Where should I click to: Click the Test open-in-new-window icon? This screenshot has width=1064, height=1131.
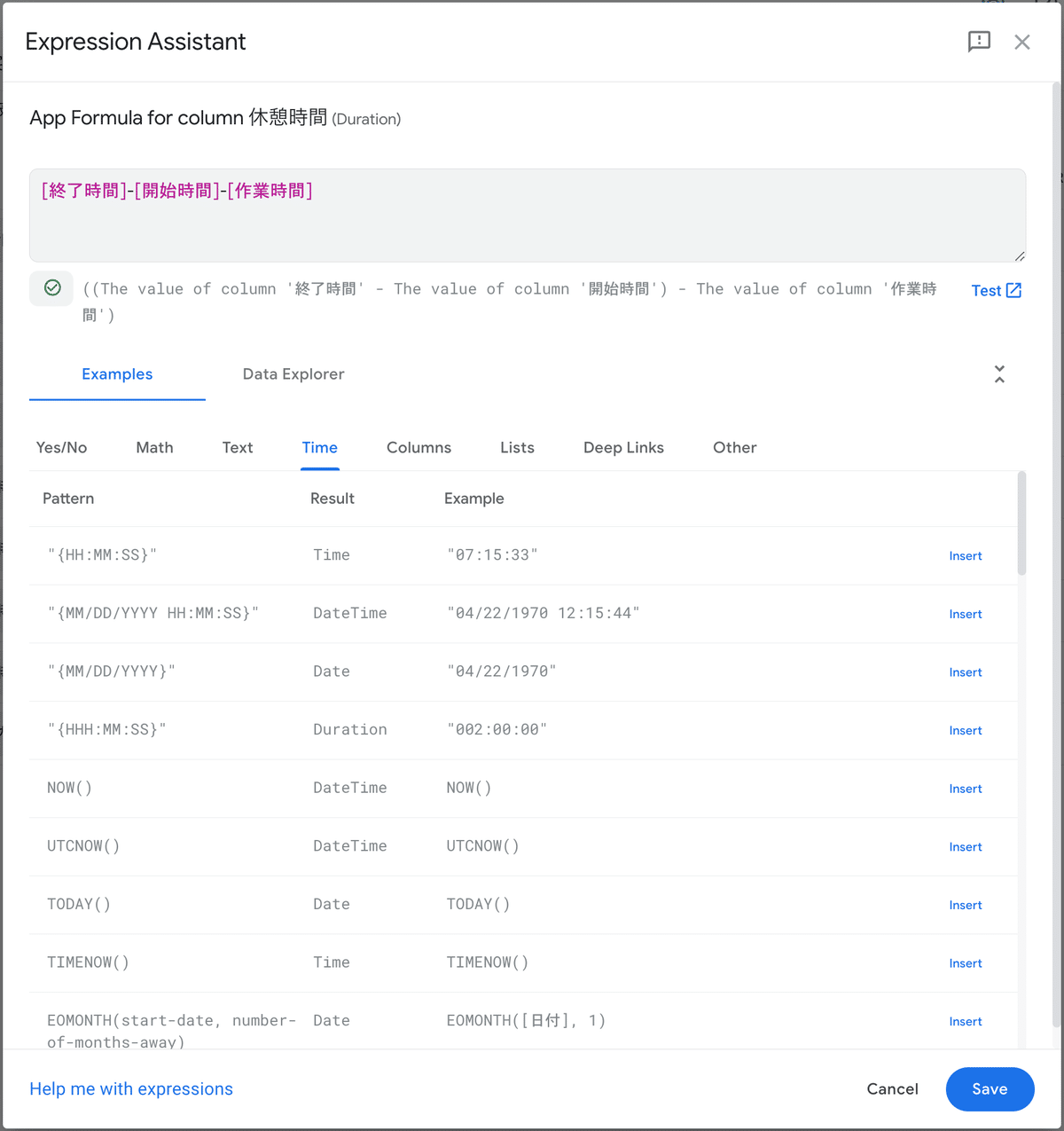coord(1013,291)
